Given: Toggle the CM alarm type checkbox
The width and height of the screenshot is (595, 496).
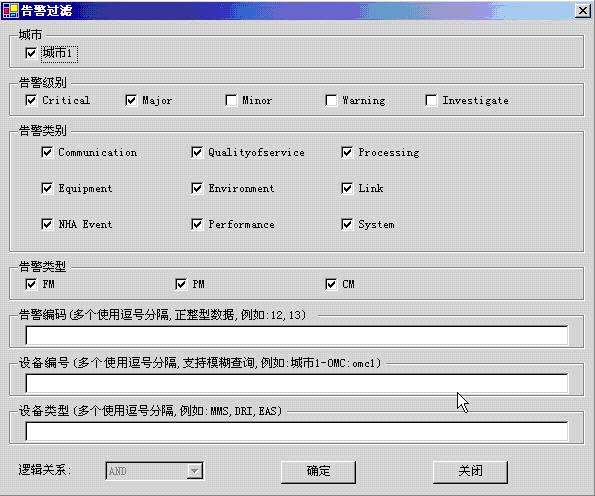Looking at the screenshot, I should pyautogui.click(x=331, y=284).
